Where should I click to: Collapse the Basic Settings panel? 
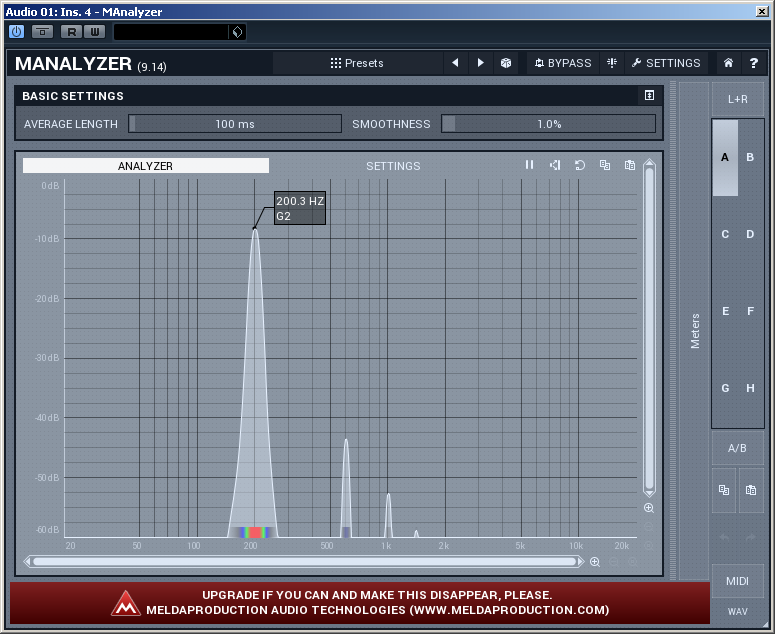click(x=649, y=95)
